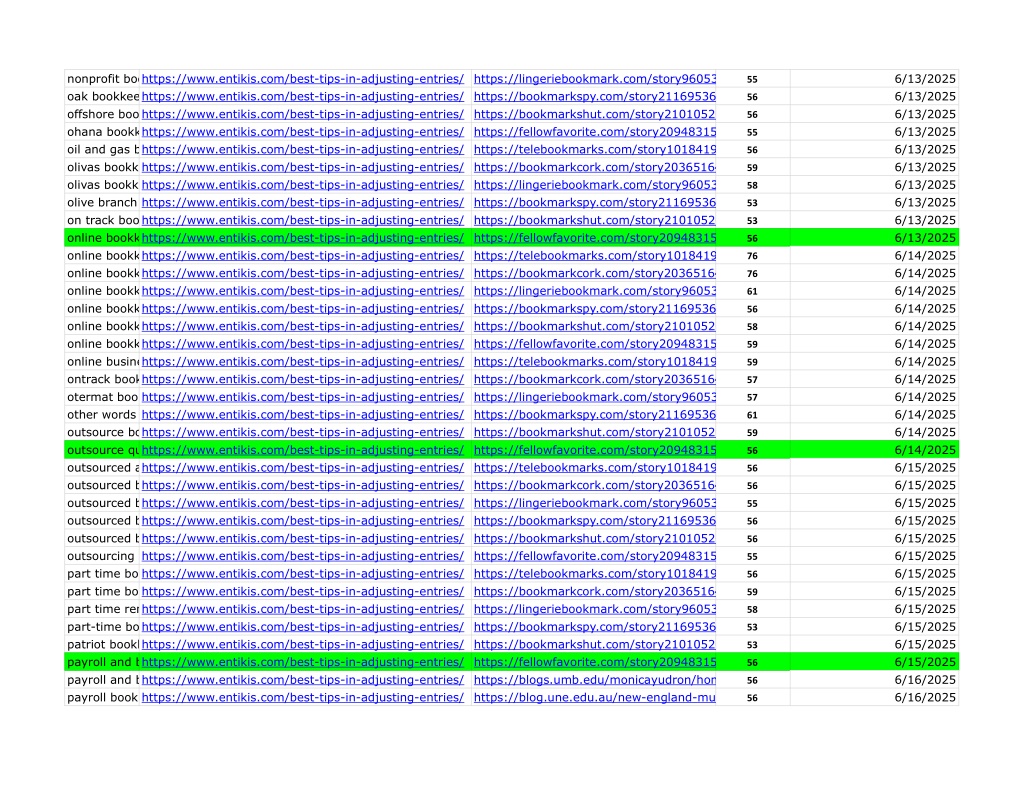Open the entikis link in the other words row
The width and height of the screenshot is (1024, 791).
pos(302,414)
